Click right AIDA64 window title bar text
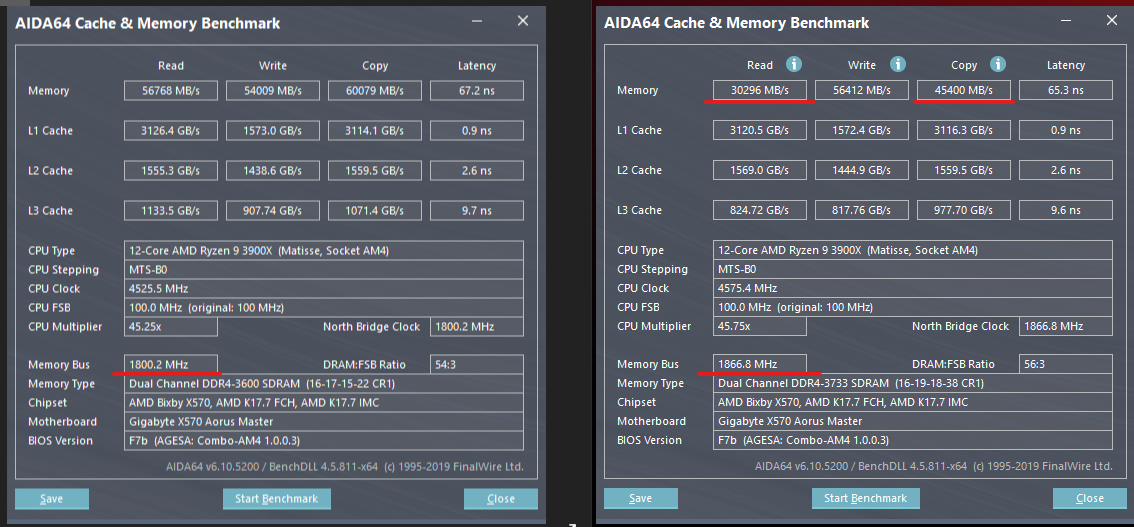The height and width of the screenshot is (527, 1134). click(x=736, y=22)
